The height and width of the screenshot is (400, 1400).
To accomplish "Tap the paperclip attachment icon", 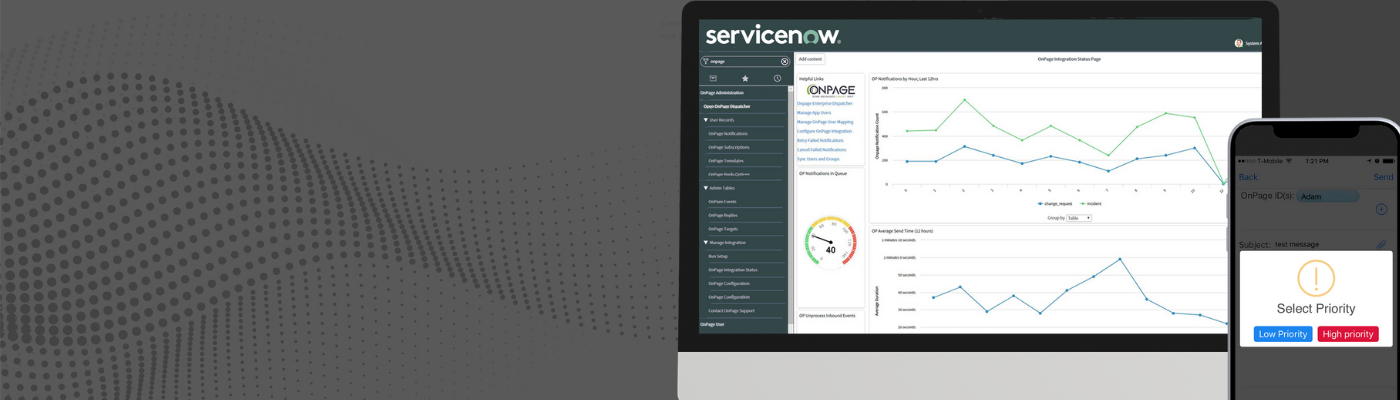I will pos(1381,244).
